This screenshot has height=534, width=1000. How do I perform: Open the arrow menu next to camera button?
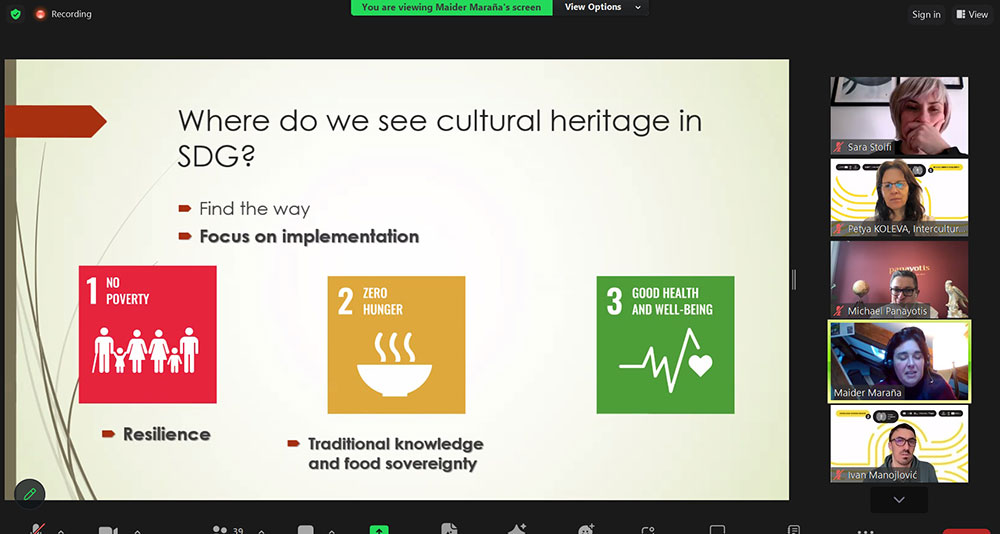coord(137,530)
